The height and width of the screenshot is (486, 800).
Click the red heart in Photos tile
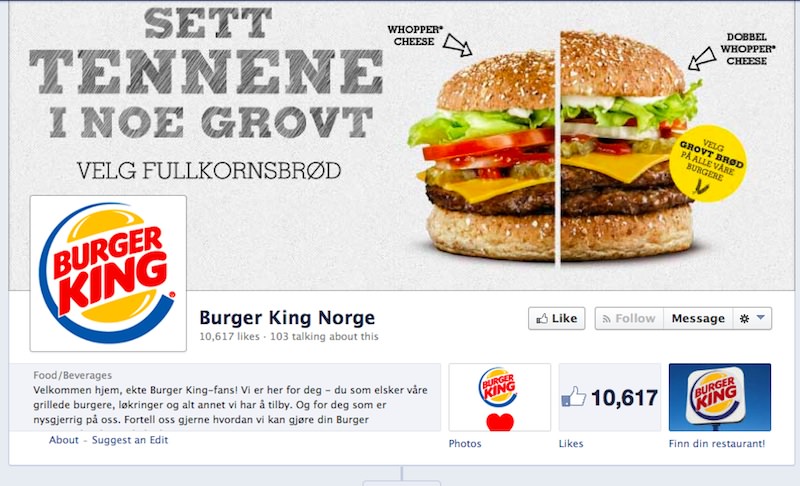click(x=500, y=422)
